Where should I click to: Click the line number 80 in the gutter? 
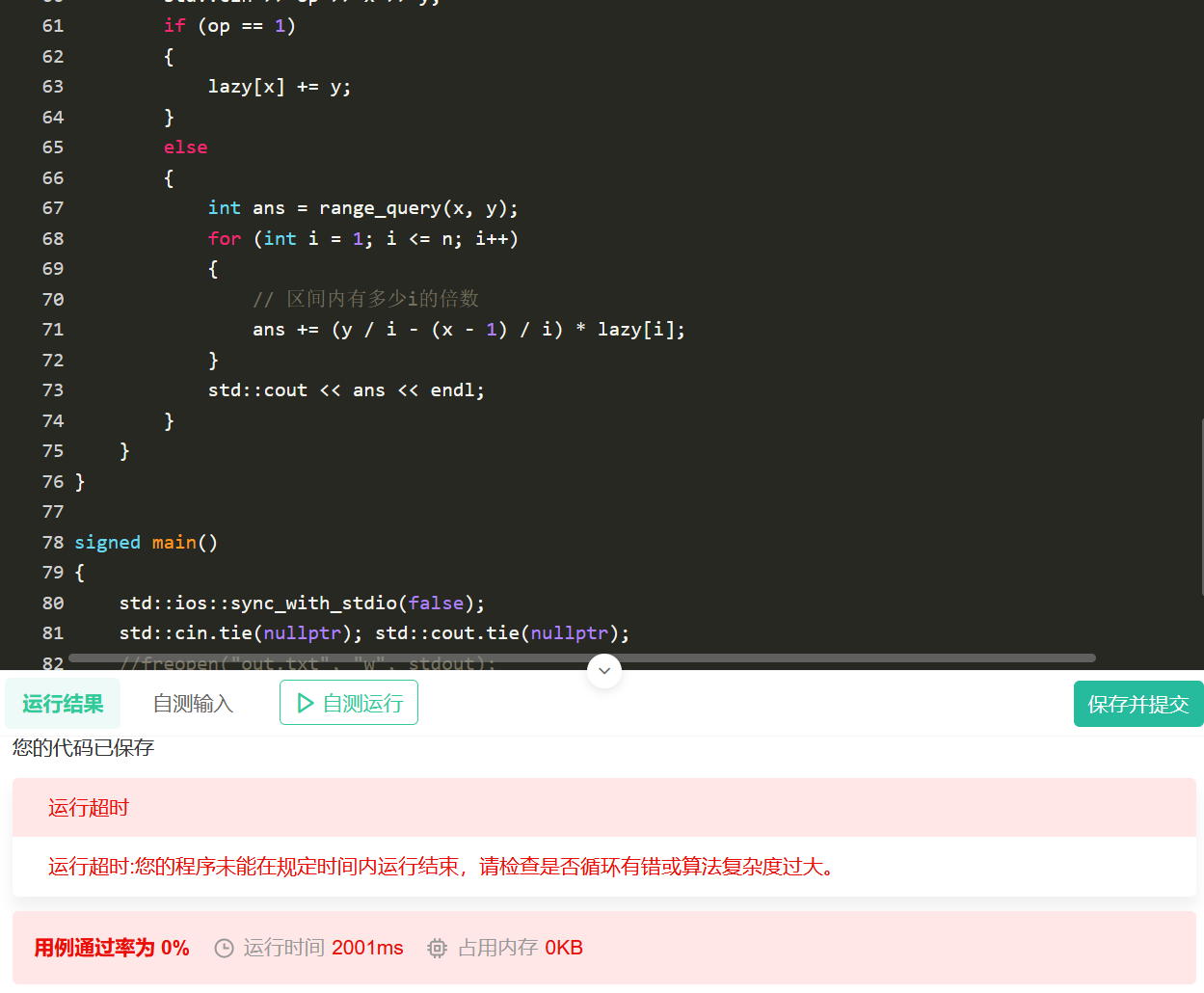[x=53, y=604]
